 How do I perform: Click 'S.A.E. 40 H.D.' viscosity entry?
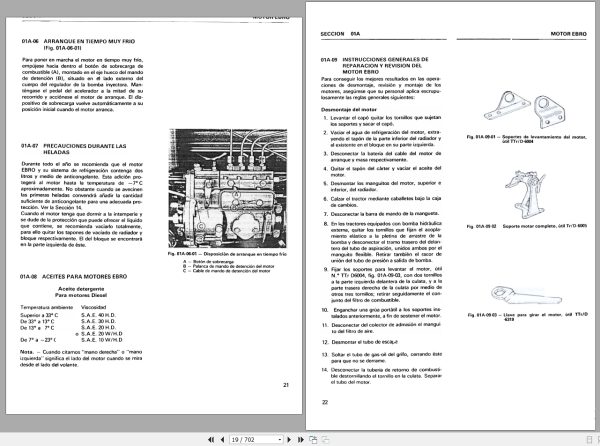tap(98, 315)
